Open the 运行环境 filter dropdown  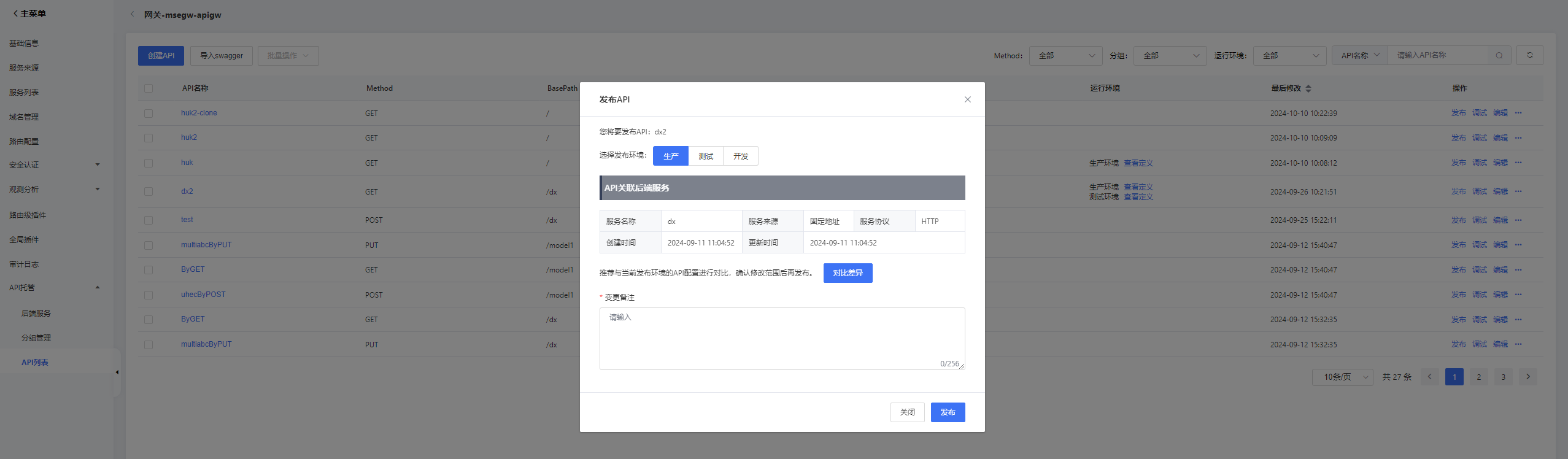[1290, 56]
